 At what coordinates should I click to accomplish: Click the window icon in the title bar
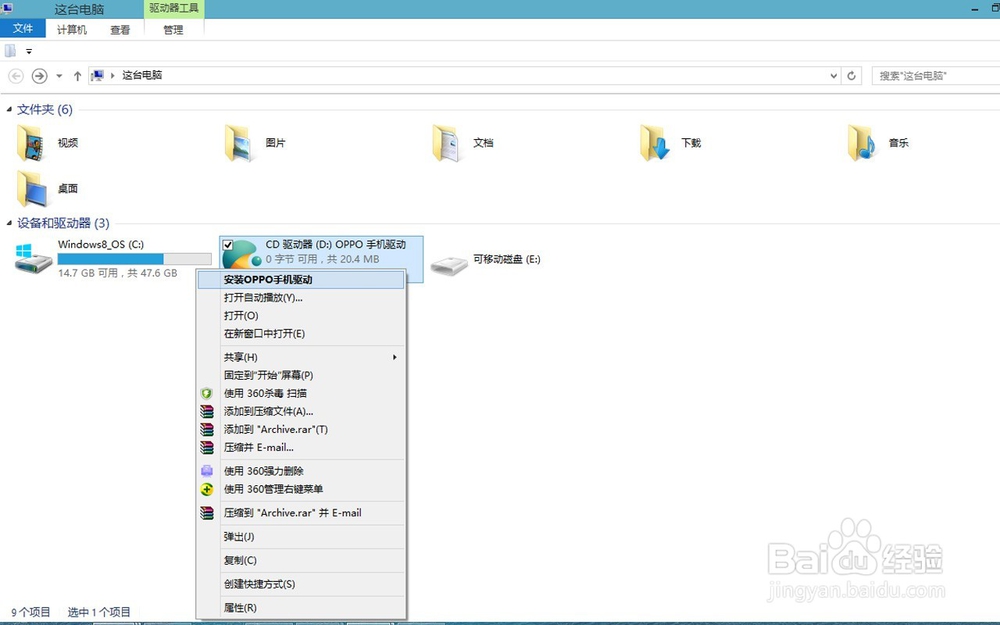coord(7,8)
